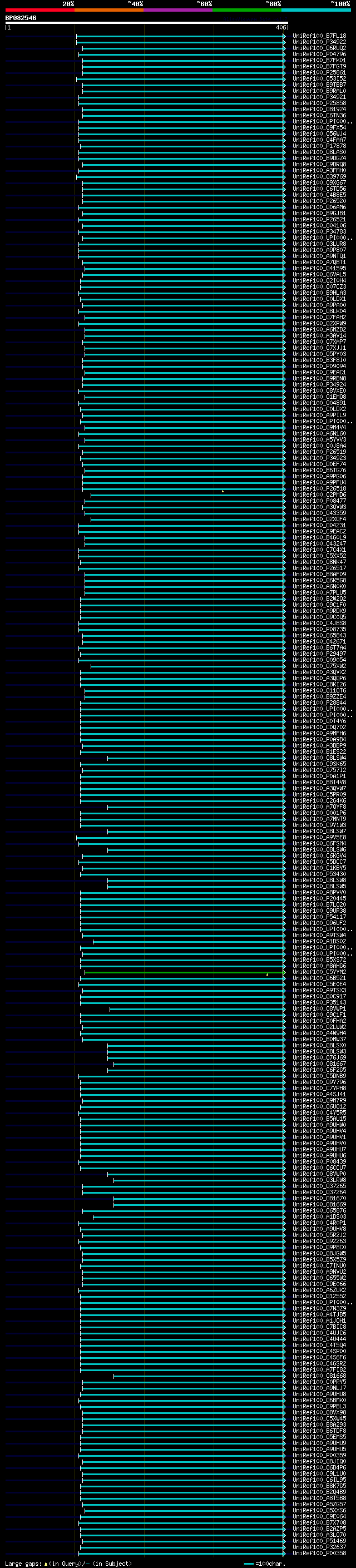The image size is (356, 1568).
Task: Select the UniRef100_Q4FAA7 label
Action: coord(319,140)
